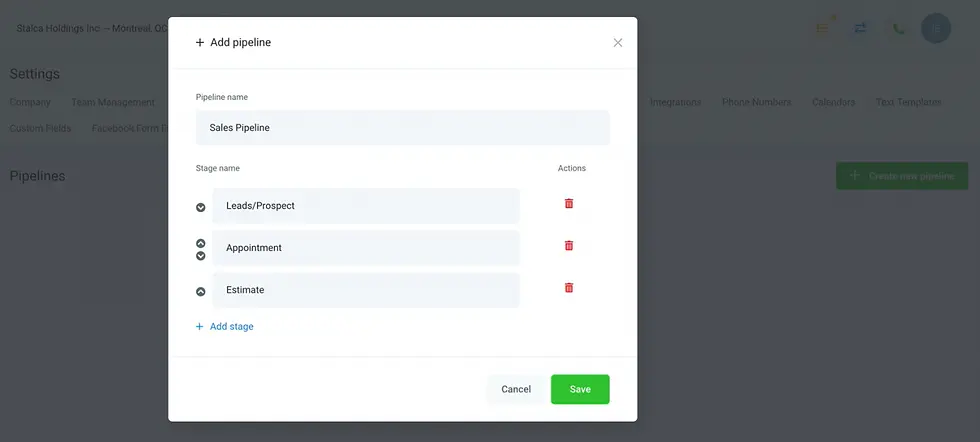Click Create new pipeline in background

click(x=902, y=176)
